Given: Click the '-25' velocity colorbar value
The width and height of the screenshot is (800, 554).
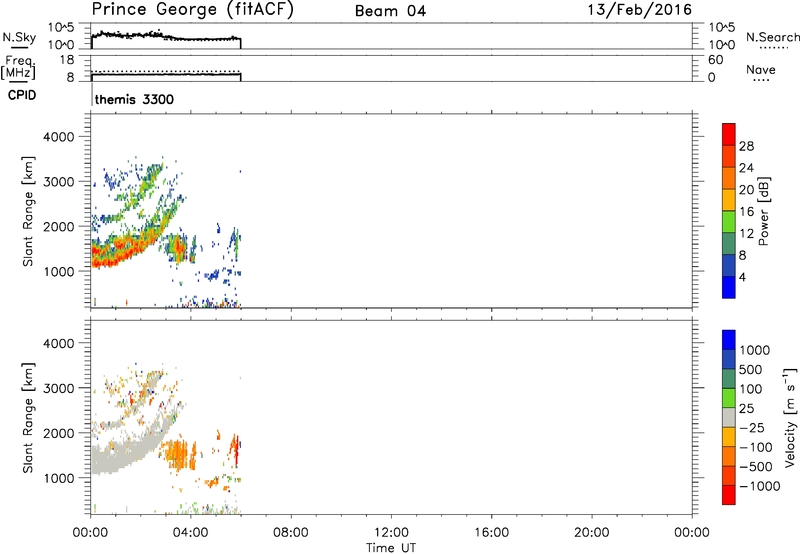Looking at the screenshot, I should coord(752,428).
